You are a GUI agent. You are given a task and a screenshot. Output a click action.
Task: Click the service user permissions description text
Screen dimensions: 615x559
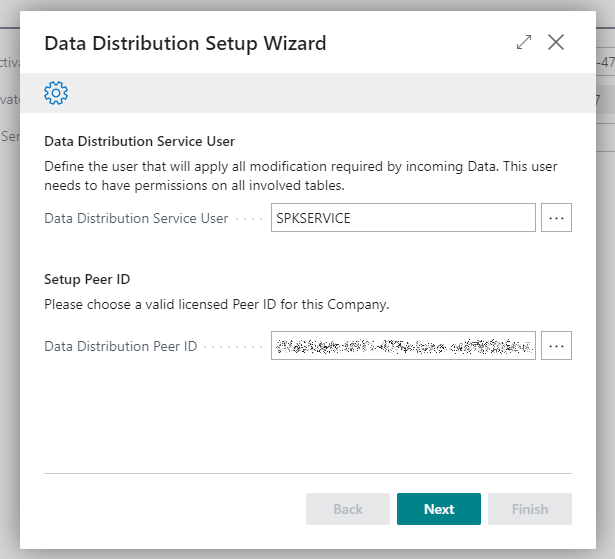(300, 175)
